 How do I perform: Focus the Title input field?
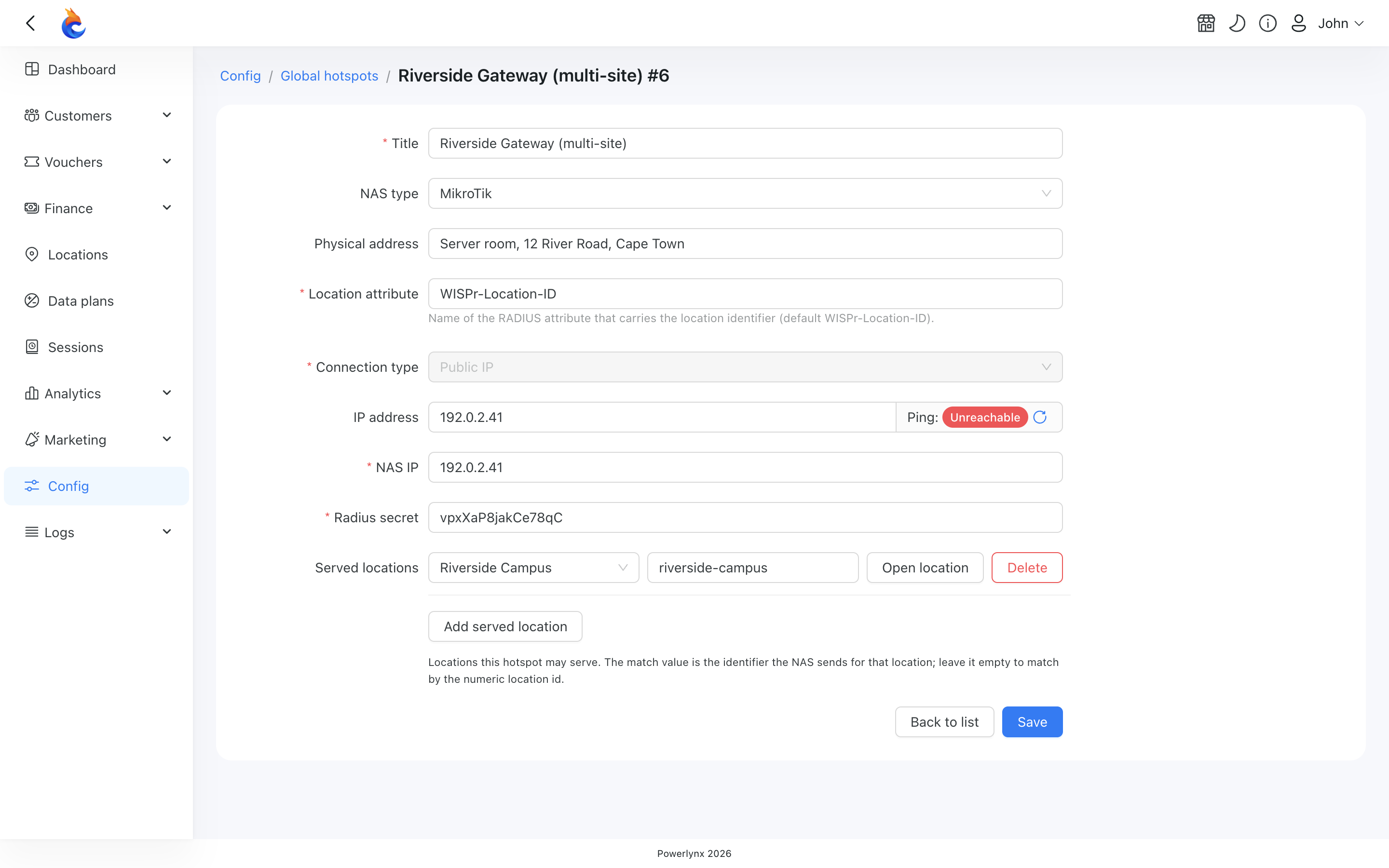click(x=745, y=143)
